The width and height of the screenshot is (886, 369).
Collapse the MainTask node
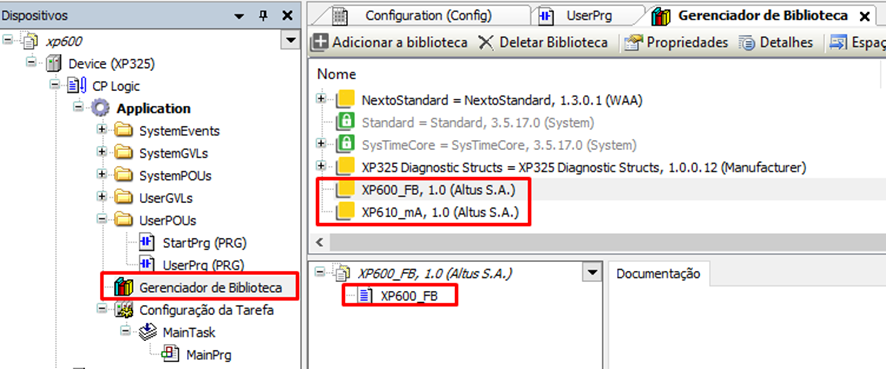click(x=125, y=330)
